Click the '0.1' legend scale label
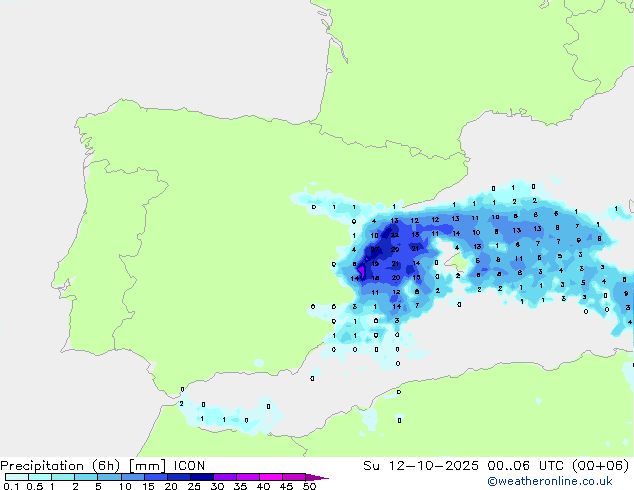Image resolution: width=634 pixels, height=490 pixels. (11, 486)
